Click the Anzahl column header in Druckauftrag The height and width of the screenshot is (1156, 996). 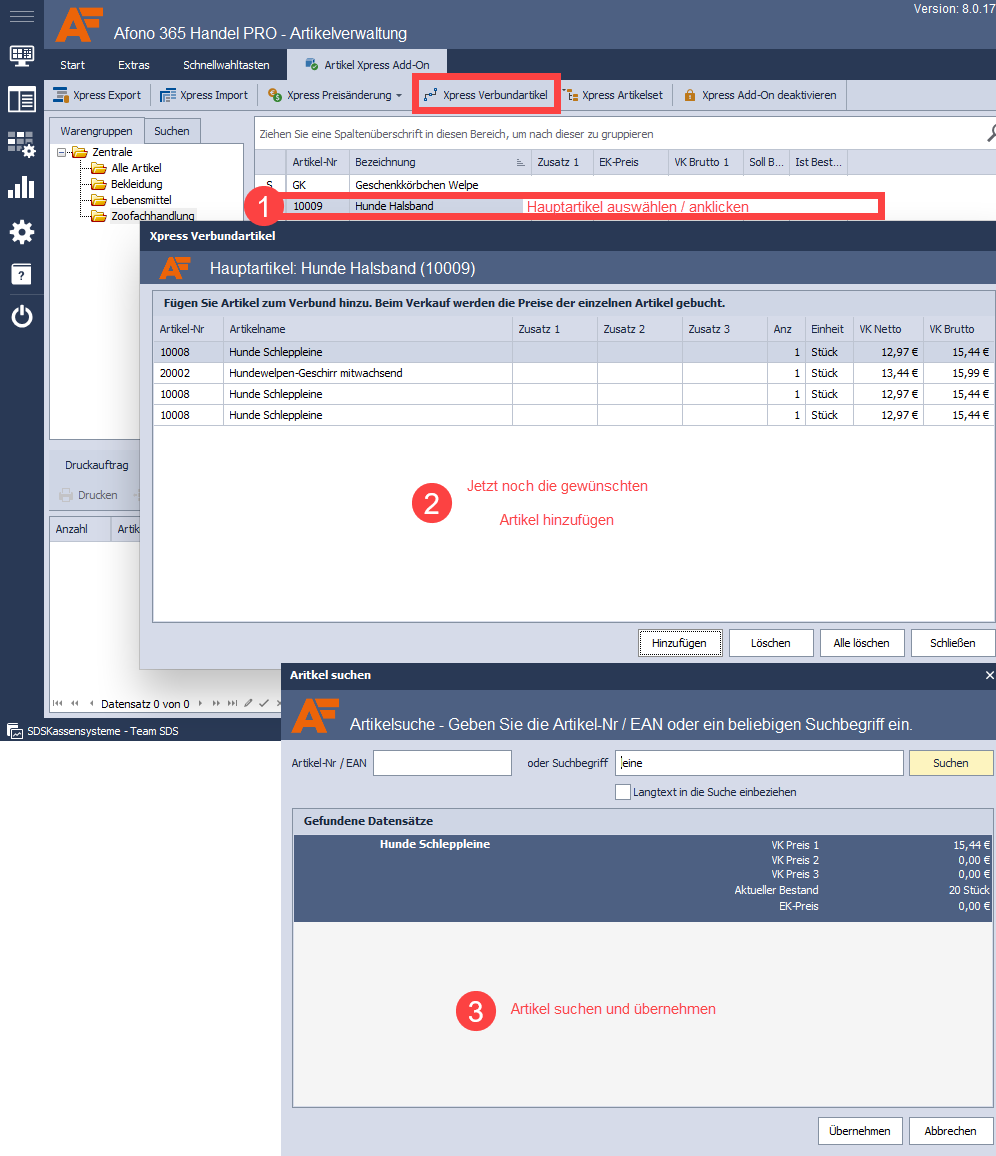[x=80, y=529]
